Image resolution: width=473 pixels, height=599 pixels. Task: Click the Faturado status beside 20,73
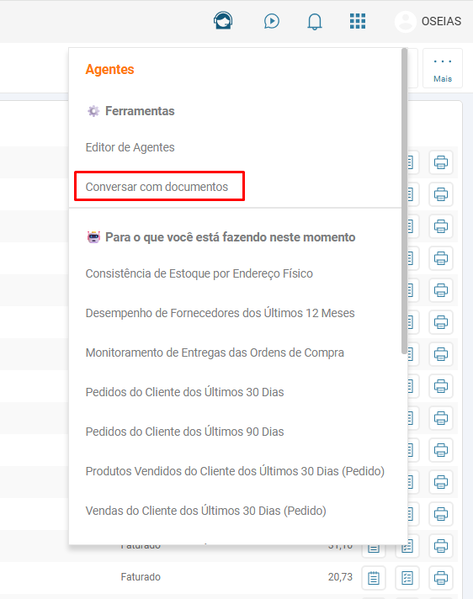pyautogui.click(x=141, y=577)
